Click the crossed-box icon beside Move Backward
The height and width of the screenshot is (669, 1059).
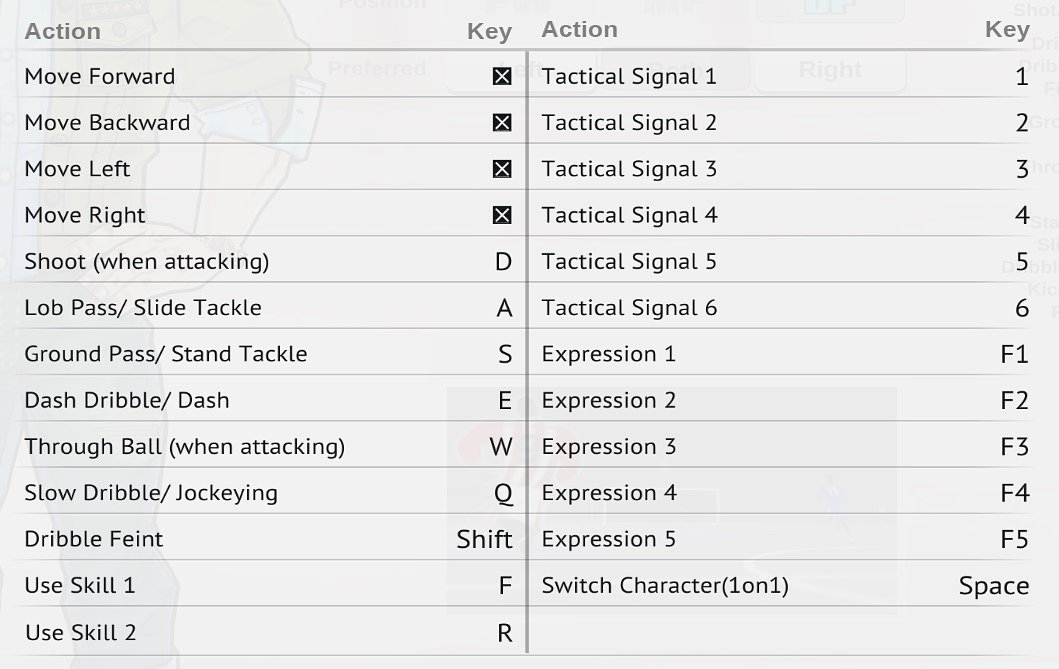point(502,123)
